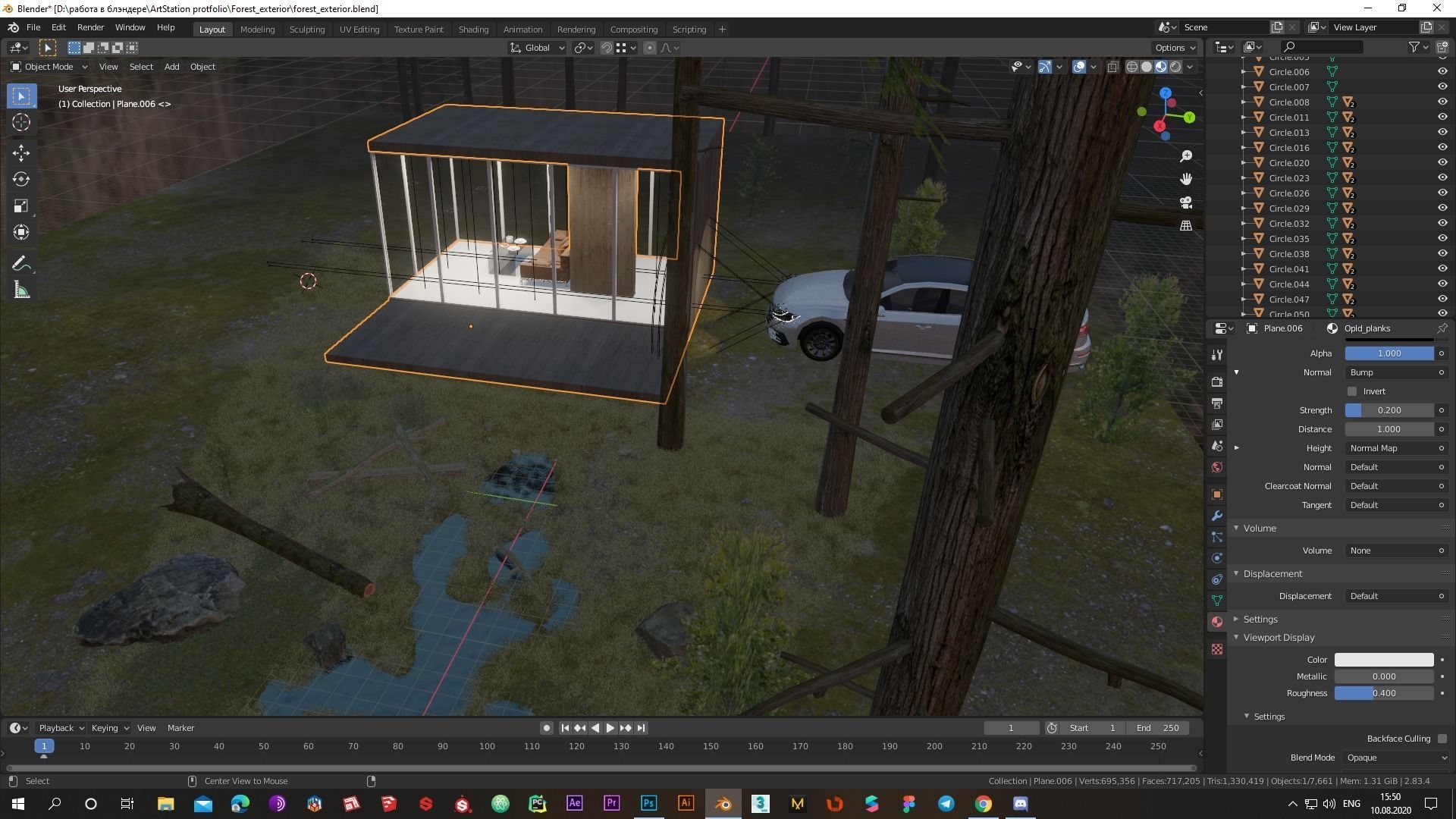This screenshot has width=1456, height=819.
Task: Activate the Scale tool
Action: point(21,206)
